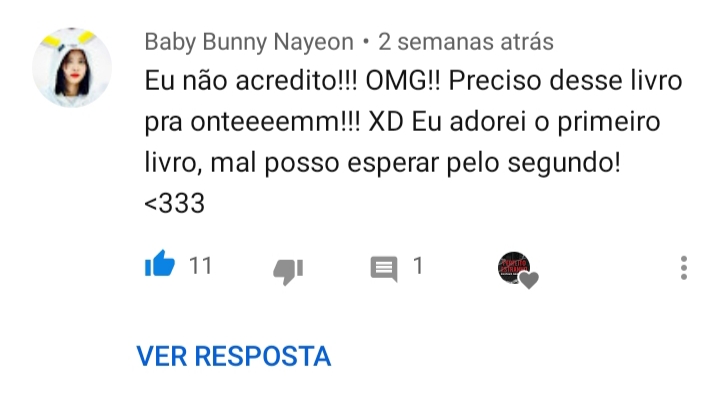Like the comment with the thumbs-up icon
720x416 pixels.
click(x=160, y=264)
